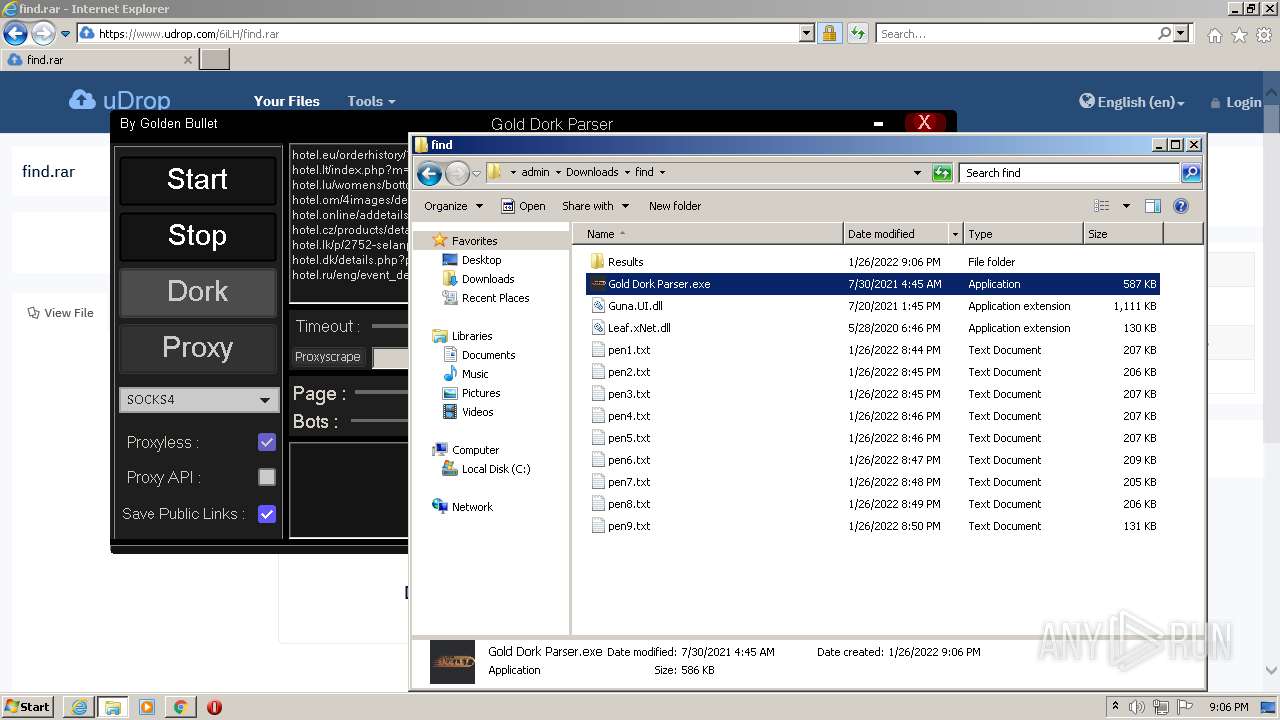The width and height of the screenshot is (1280, 720).
Task: Open Documents library
Action: point(488,355)
